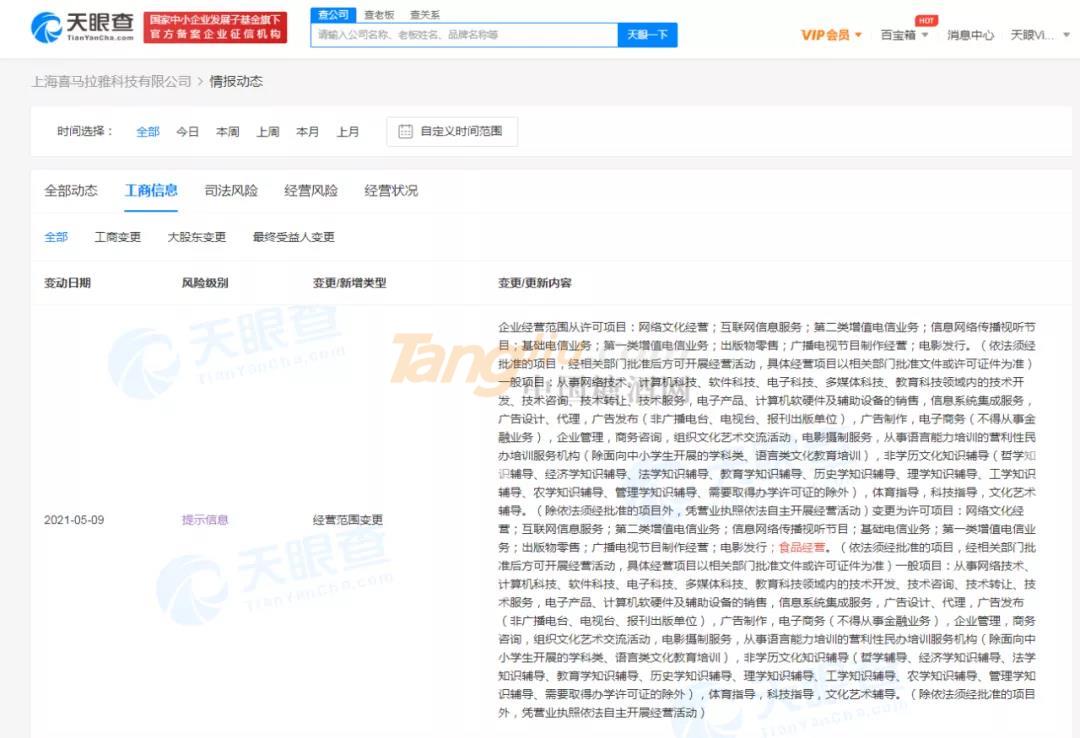The height and width of the screenshot is (738, 1080).
Task: Expand the VIP会员 dropdown
Action: [x=831, y=34]
